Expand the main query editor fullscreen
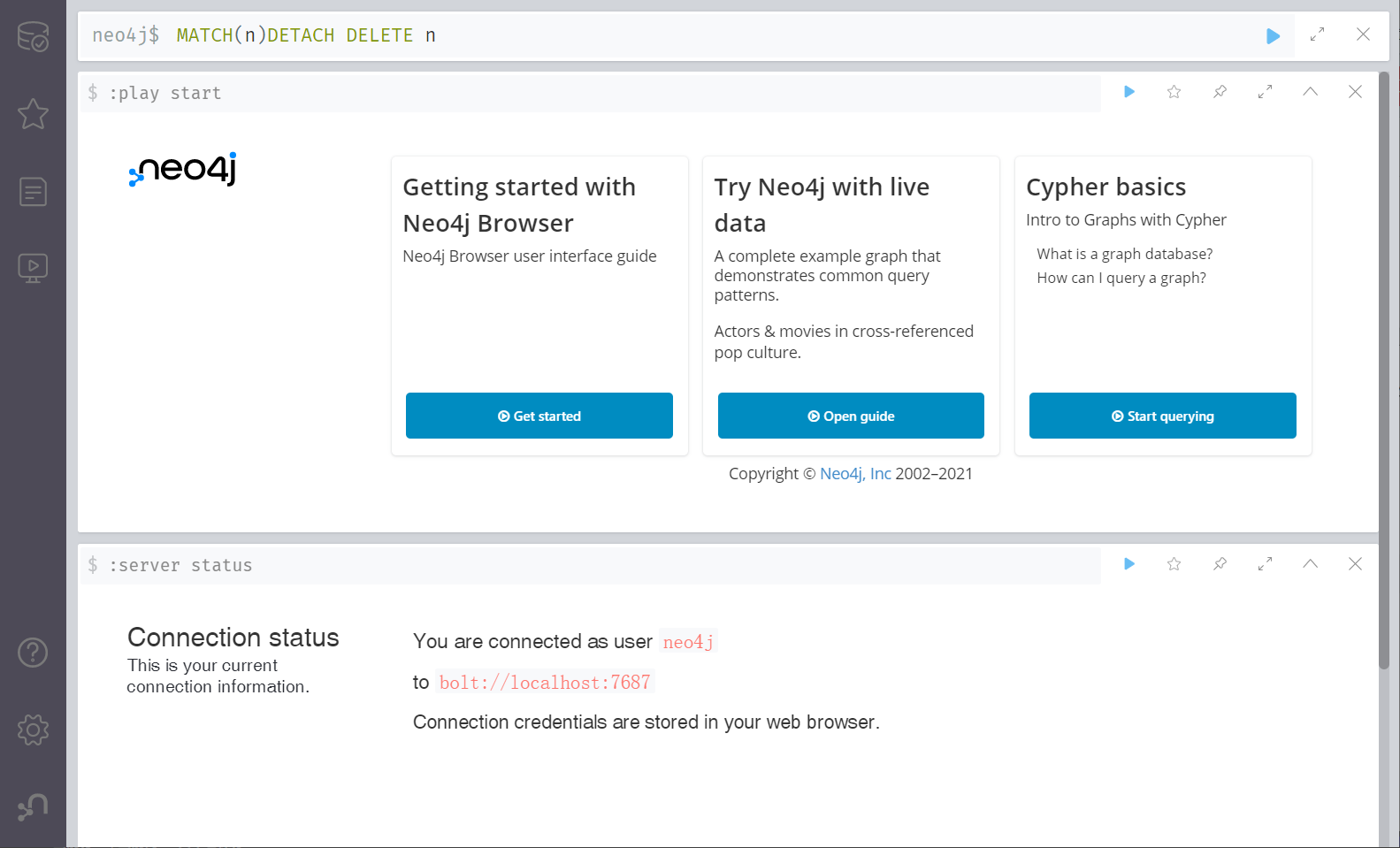This screenshot has height=848, width=1400. [x=1317, y=34]
